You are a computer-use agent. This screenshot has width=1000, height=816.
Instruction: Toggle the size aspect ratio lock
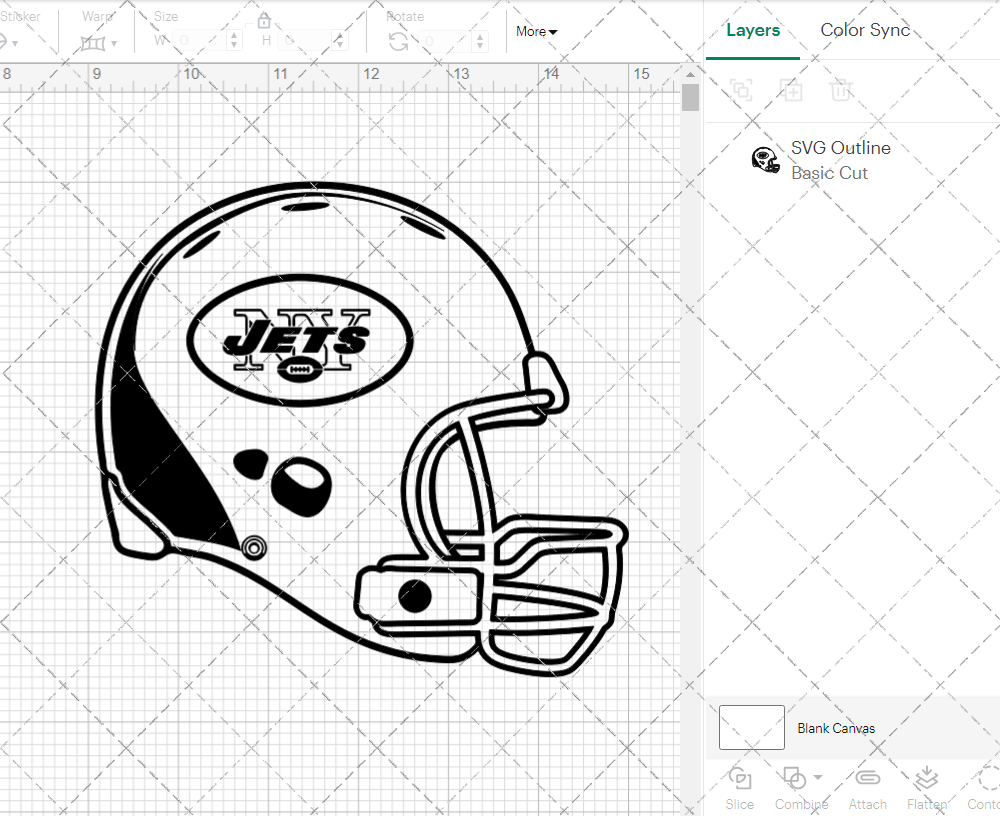[264, 21]
